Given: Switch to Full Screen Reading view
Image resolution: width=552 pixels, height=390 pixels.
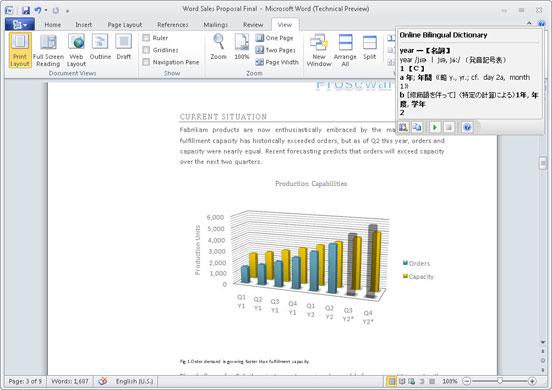Looking at the screenshot, I should click(x=48, y=50).
